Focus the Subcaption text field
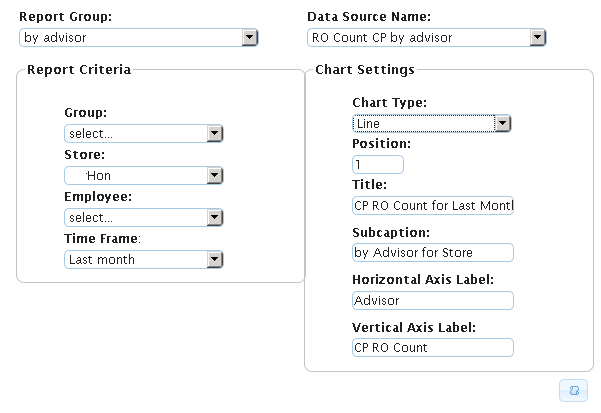This screenshot has width=601, height=413. [x=432, y=252]
